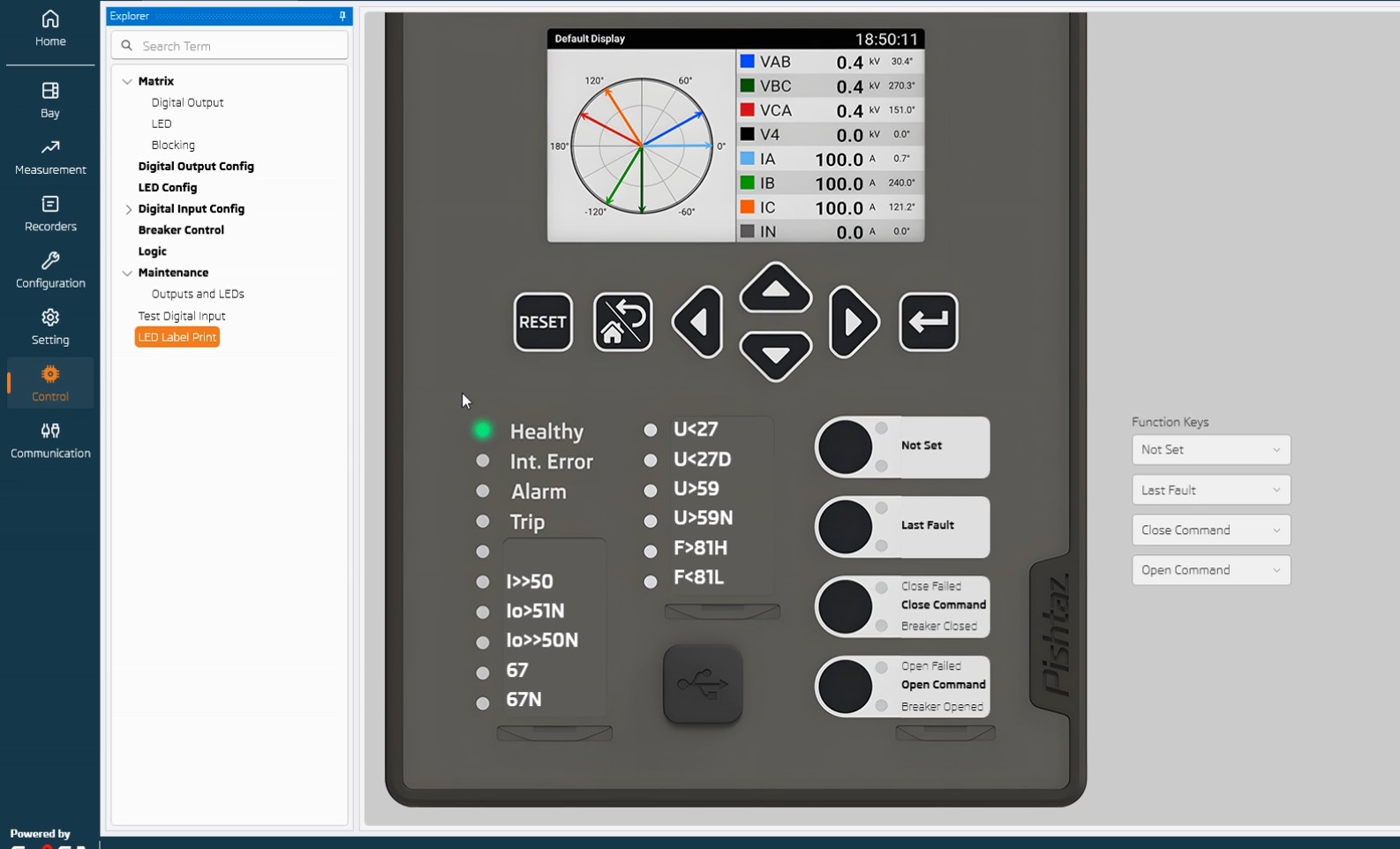Select LED under Matrix

[162, 124]
